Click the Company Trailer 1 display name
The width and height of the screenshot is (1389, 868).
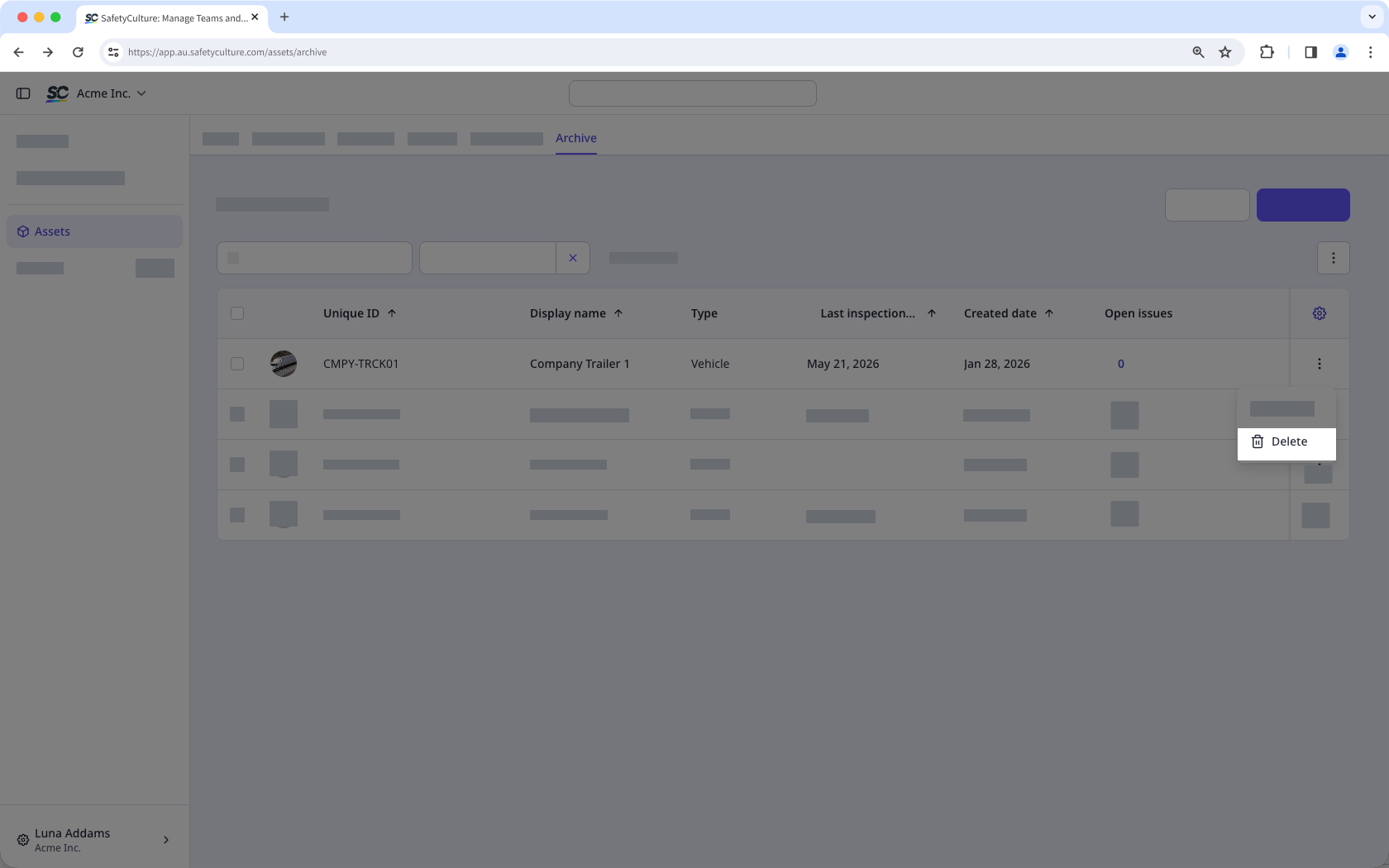tap(580, 364)
